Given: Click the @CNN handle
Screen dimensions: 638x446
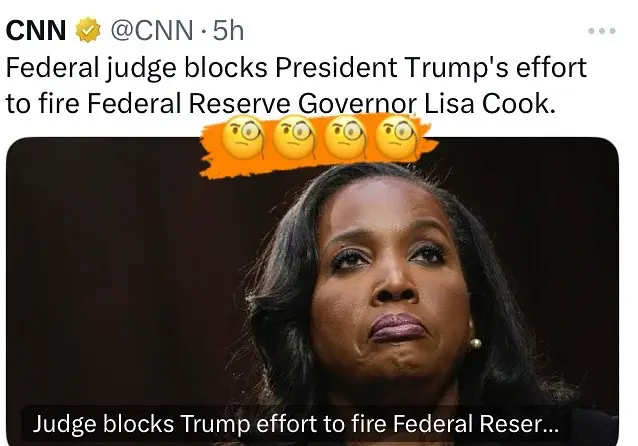Looking at the screenshot, I should coord(152,31).
